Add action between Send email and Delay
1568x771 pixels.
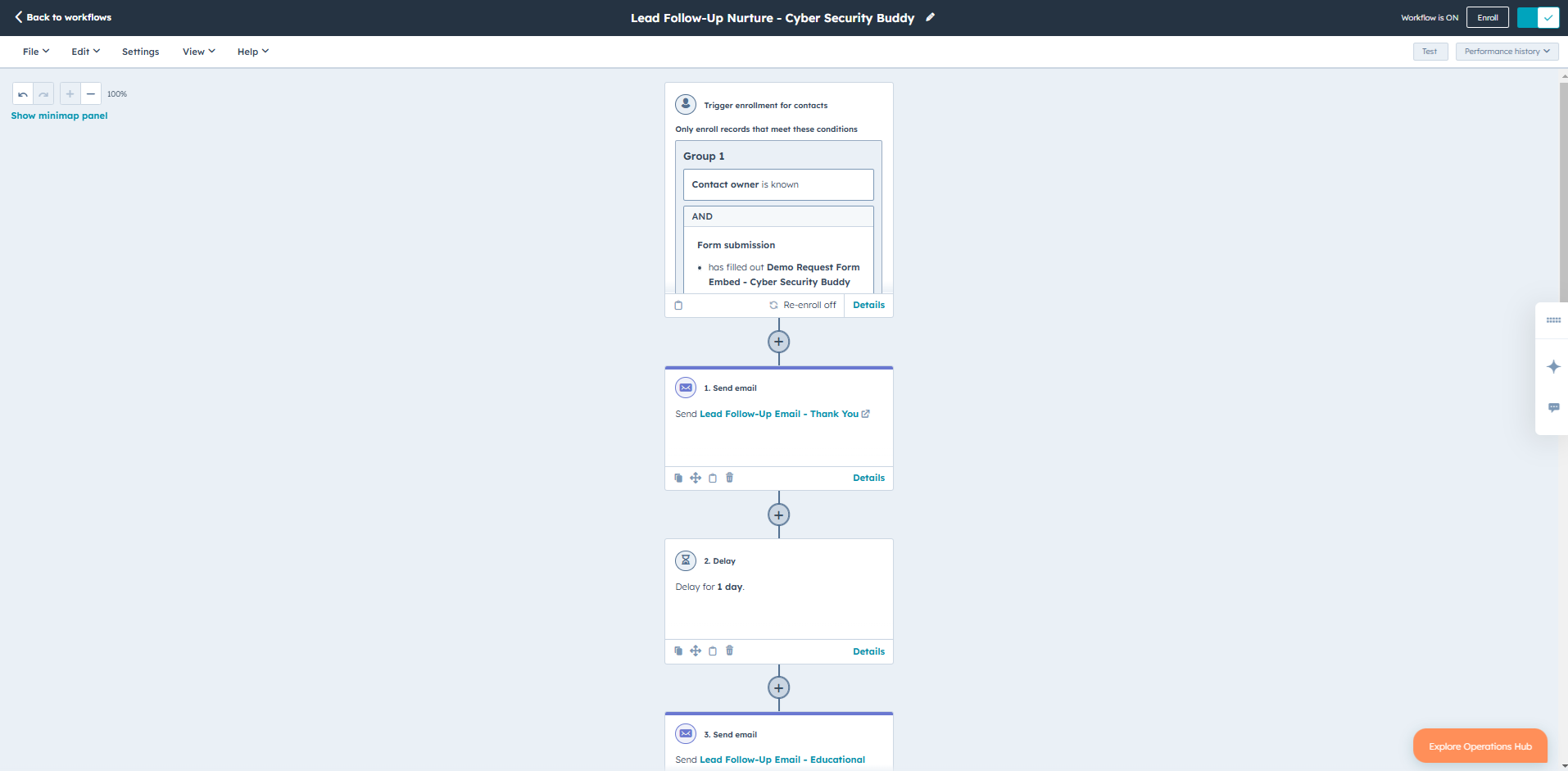[779, 515]
